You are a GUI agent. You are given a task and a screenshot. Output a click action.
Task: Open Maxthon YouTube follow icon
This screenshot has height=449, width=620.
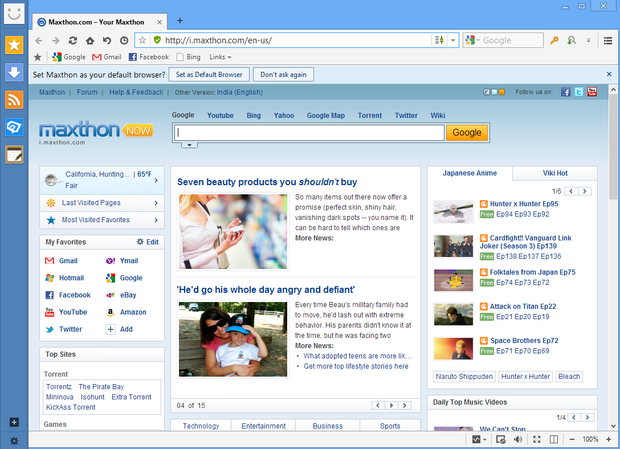(x=592, y=92)
